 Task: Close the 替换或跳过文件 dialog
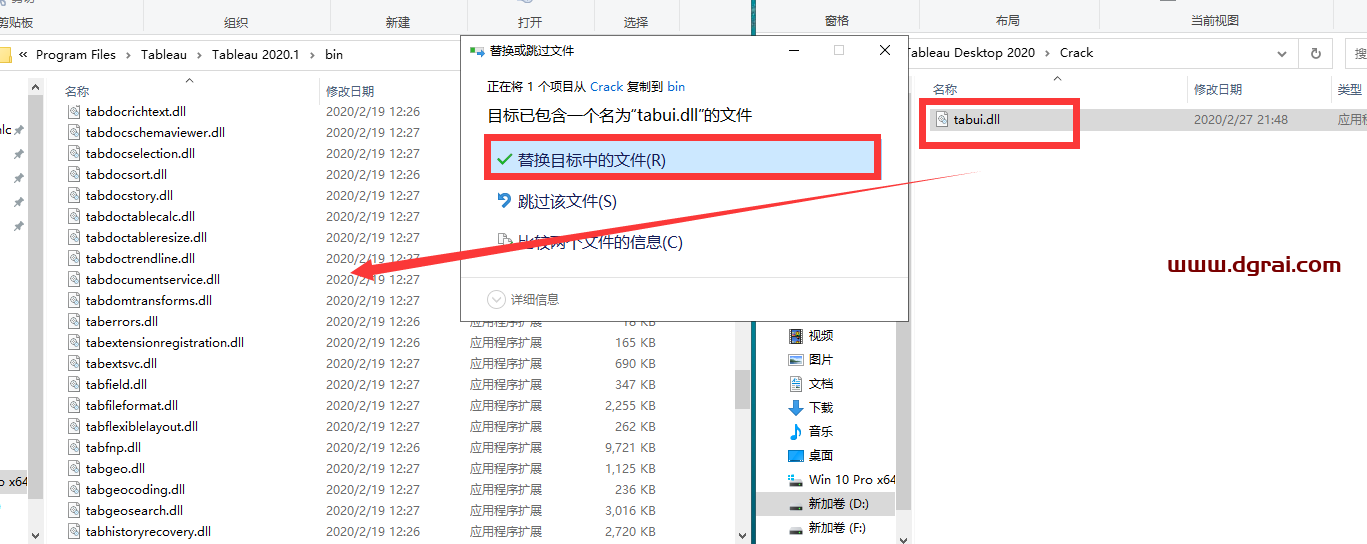(x=885, y=50)
